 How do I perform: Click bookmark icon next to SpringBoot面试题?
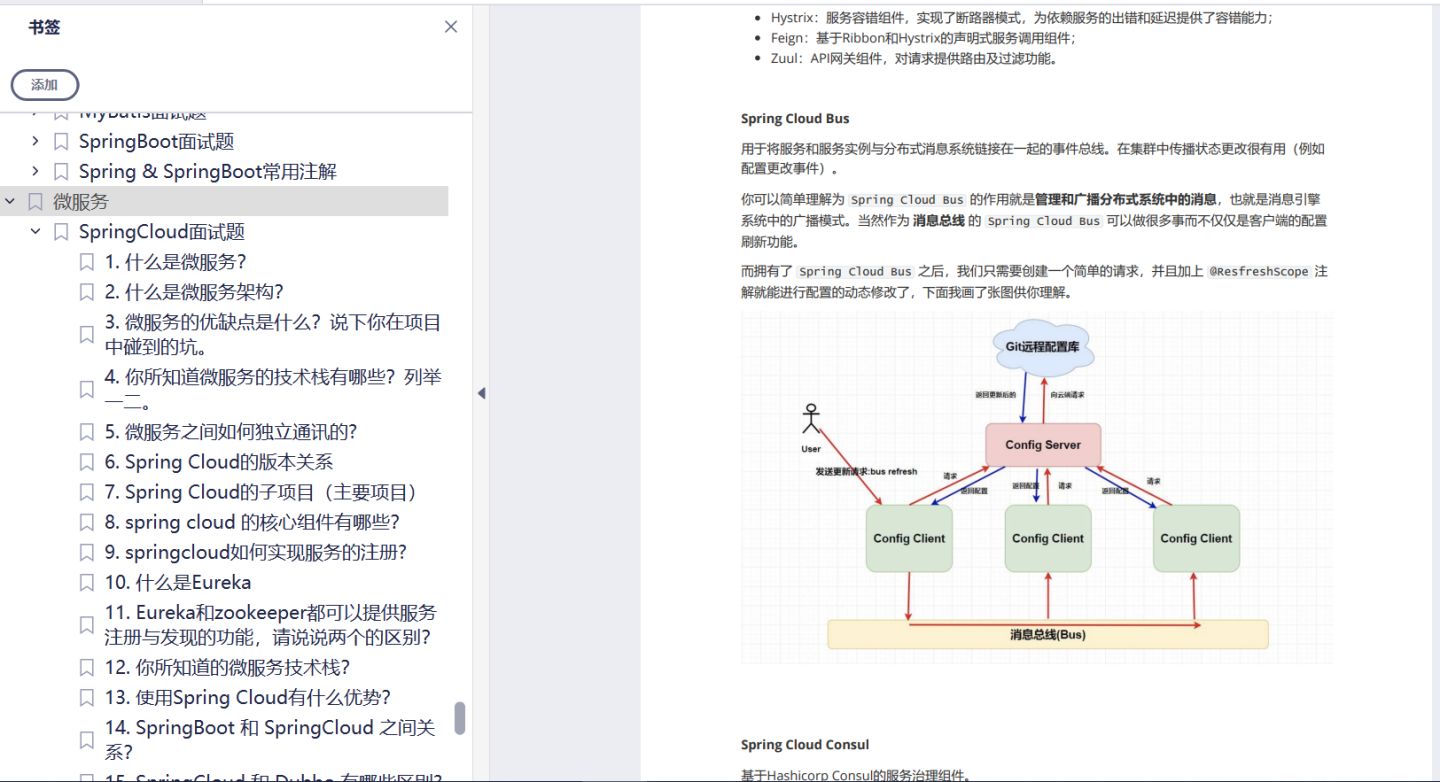click(61, 142)
